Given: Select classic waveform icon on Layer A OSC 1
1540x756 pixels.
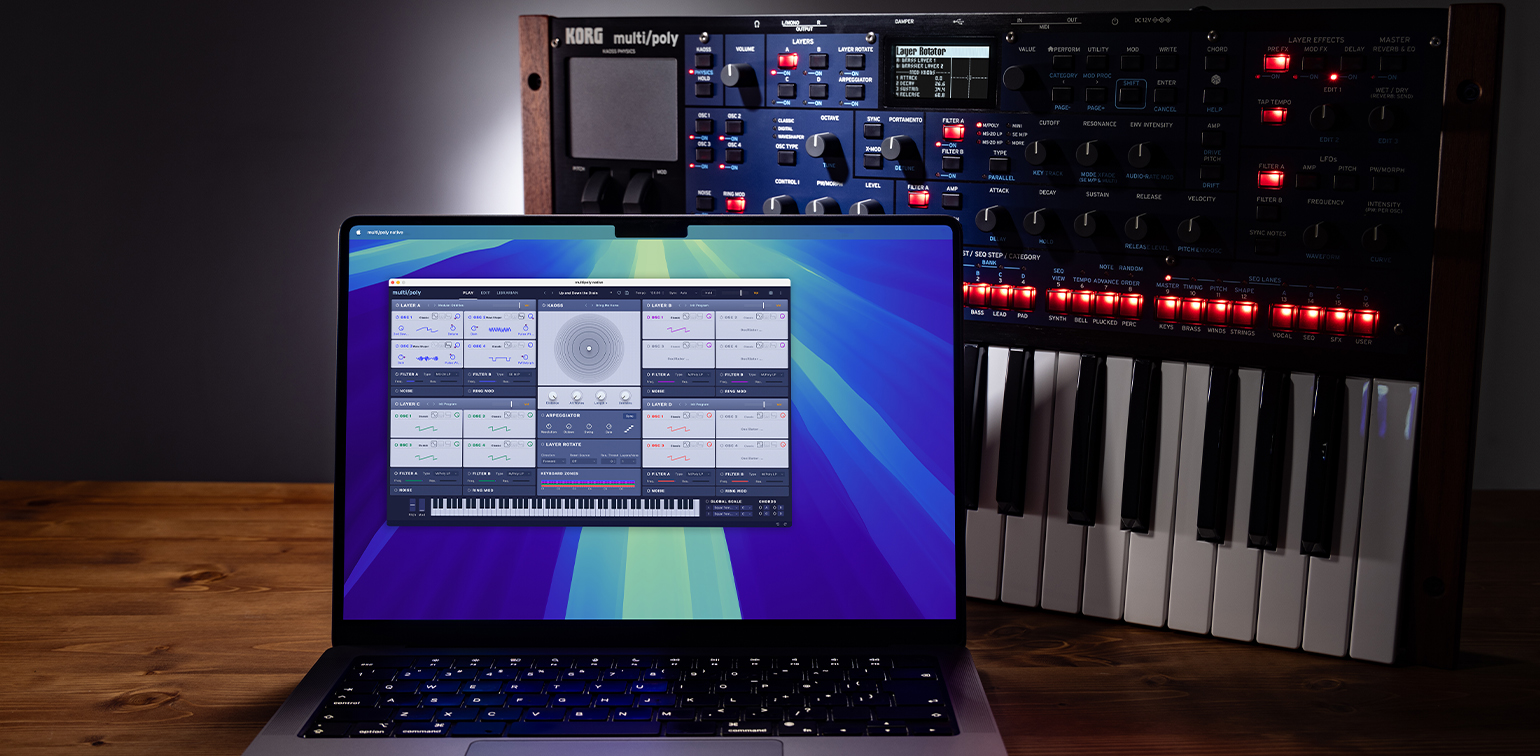Looking at the screenshot, I should tap(435, 316).
